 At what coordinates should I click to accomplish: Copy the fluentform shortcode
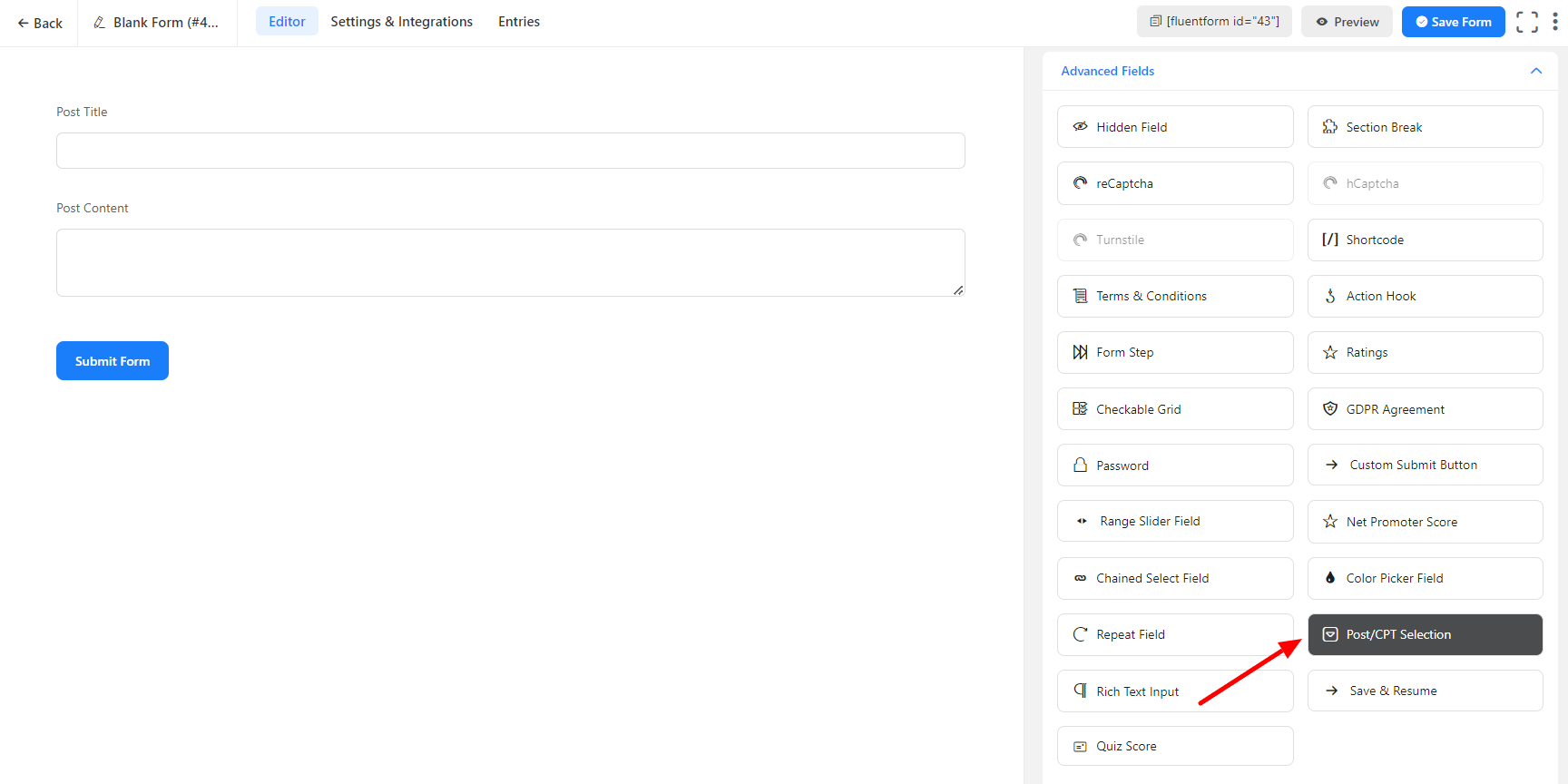tap(1213, 22)
